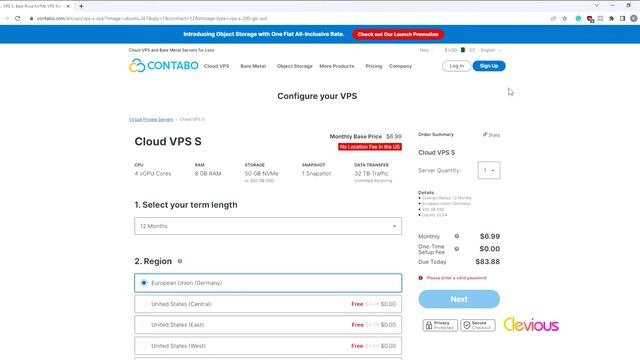640x360 pixels.
Task: Open the Bare Metal menu
Action: click(253, 66)
